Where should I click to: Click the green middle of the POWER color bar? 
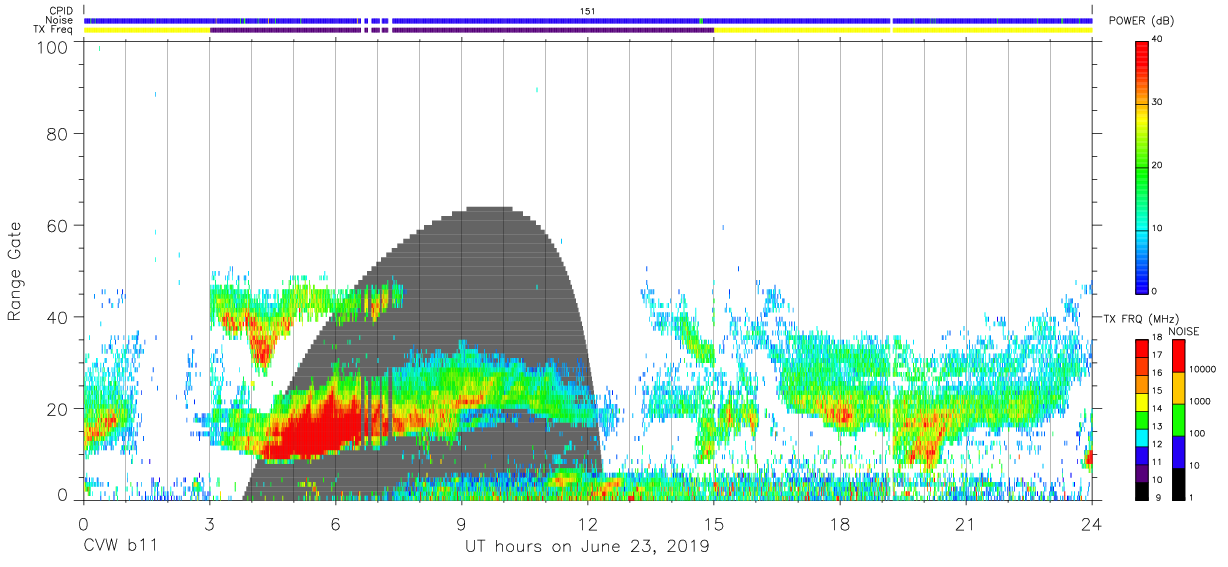[1143, 170]
